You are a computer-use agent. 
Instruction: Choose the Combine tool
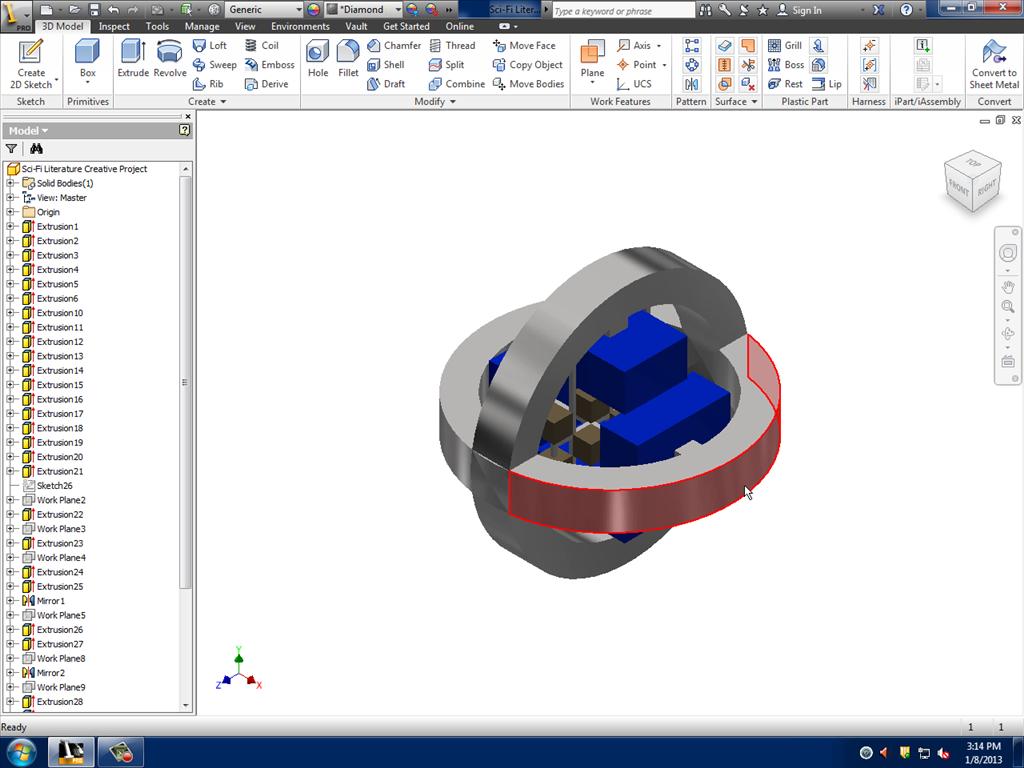coord(456,84)
